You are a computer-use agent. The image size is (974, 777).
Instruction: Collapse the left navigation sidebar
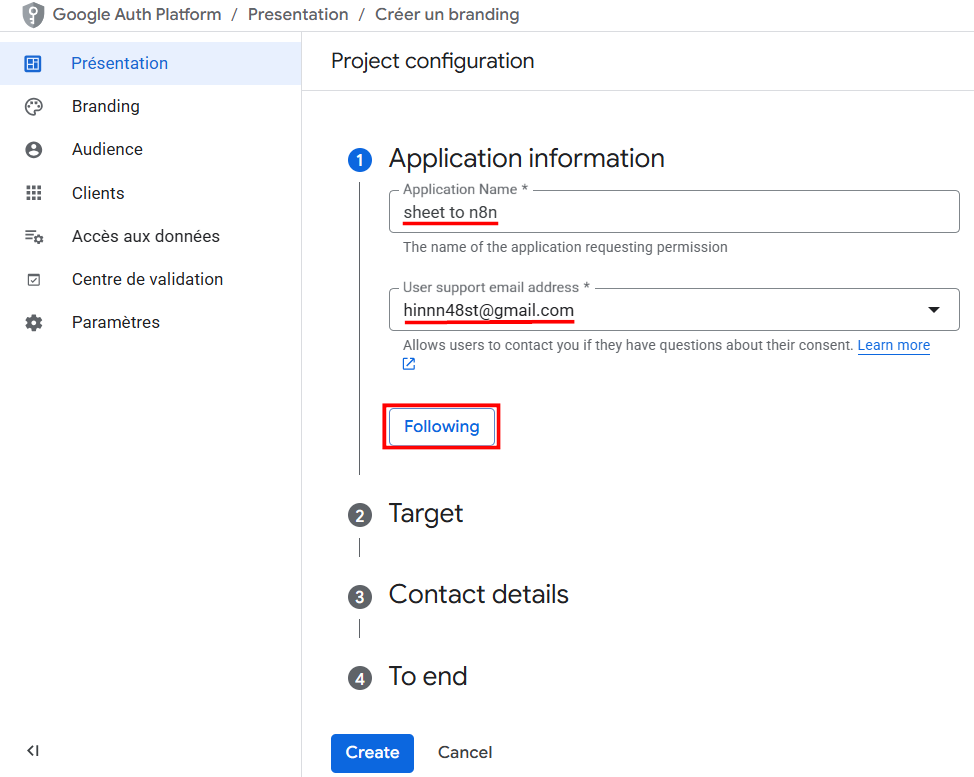point(32,750)
